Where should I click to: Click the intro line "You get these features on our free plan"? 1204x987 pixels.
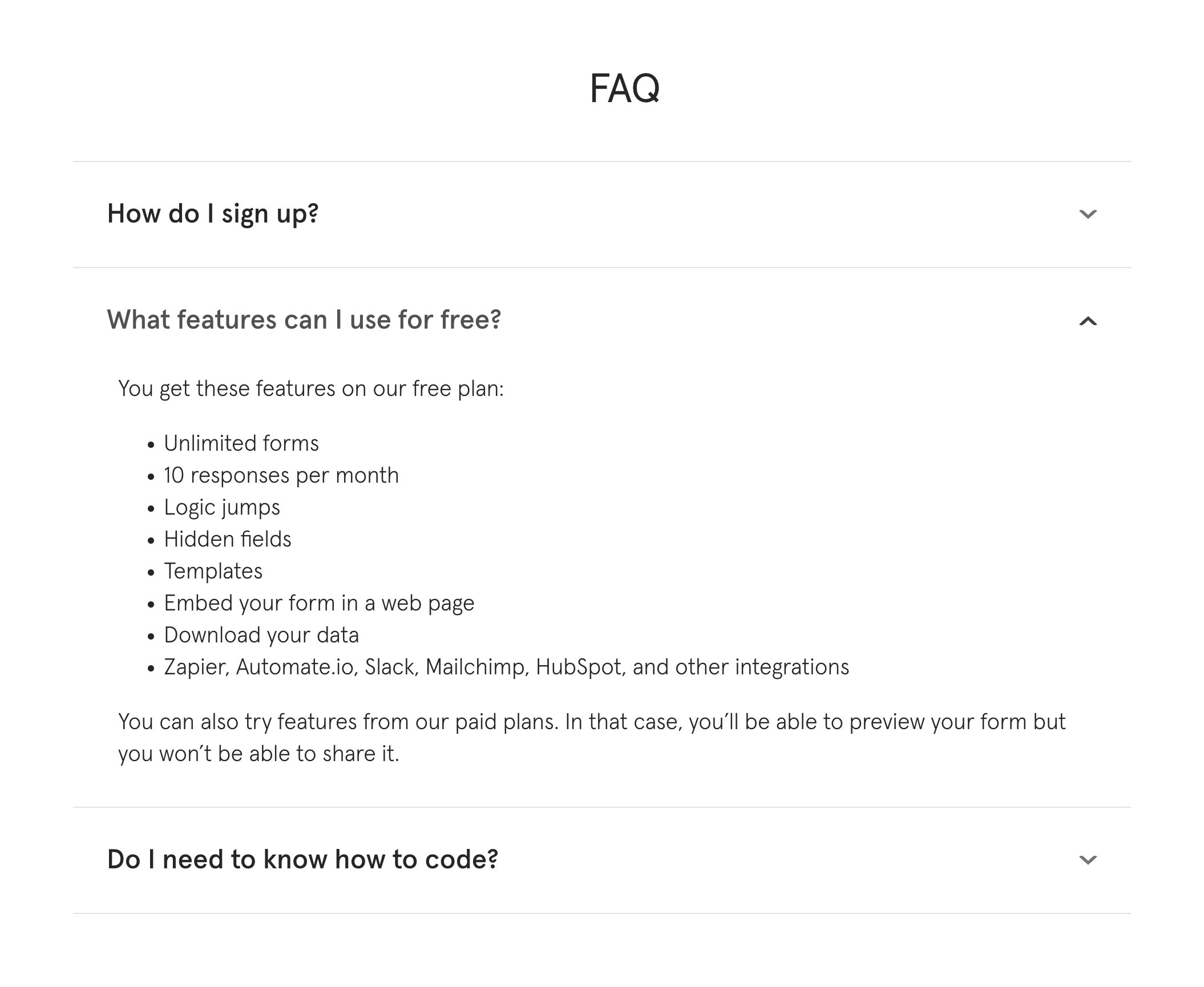point(311,387)
